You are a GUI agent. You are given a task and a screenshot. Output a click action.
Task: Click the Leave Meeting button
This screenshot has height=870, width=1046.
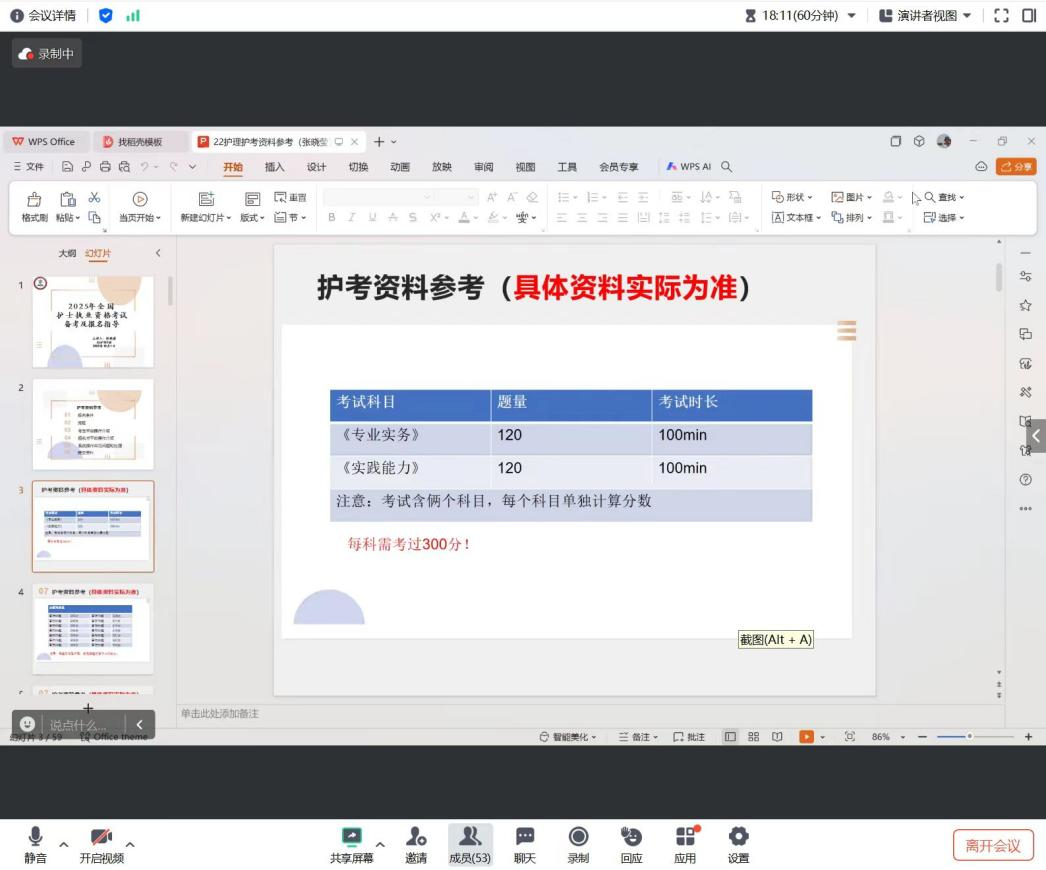pos(992,845)
